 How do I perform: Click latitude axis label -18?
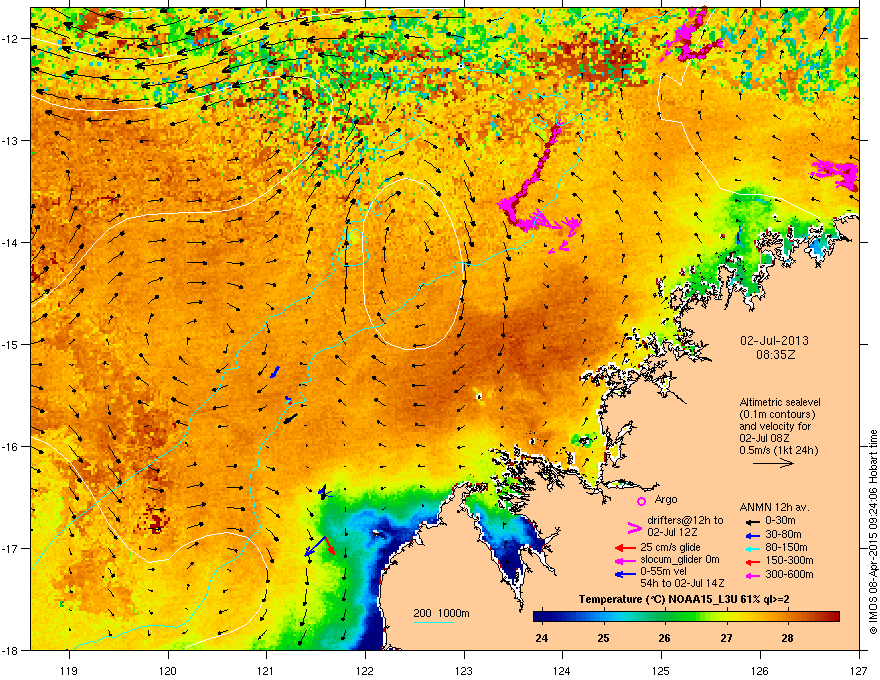click(10, 650)
